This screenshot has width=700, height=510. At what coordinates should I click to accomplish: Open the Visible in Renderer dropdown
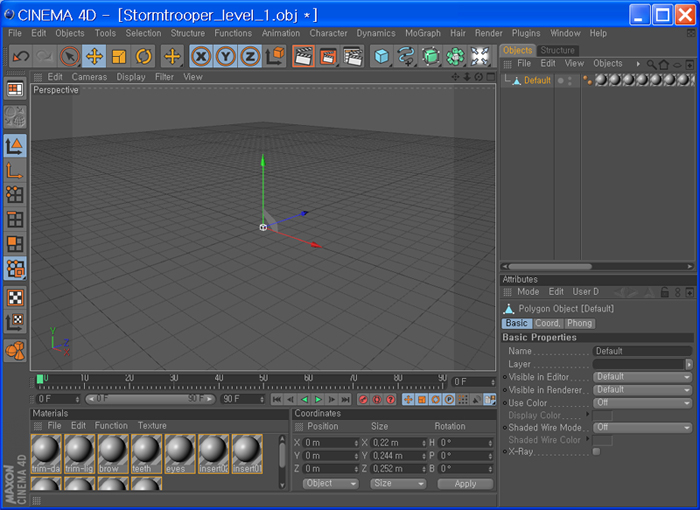pos(642,390)
